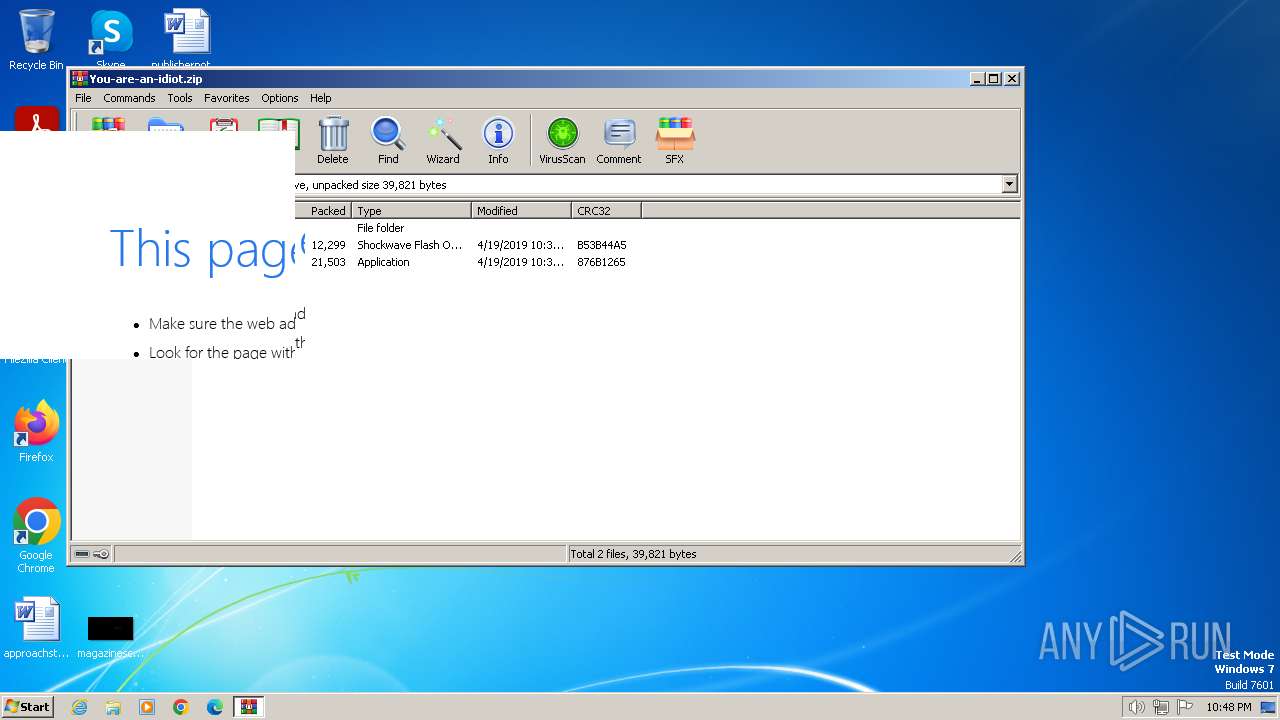Click the taskbar clock showing 10:48 PM
1280x720 pixels.
coord(1228,707)
